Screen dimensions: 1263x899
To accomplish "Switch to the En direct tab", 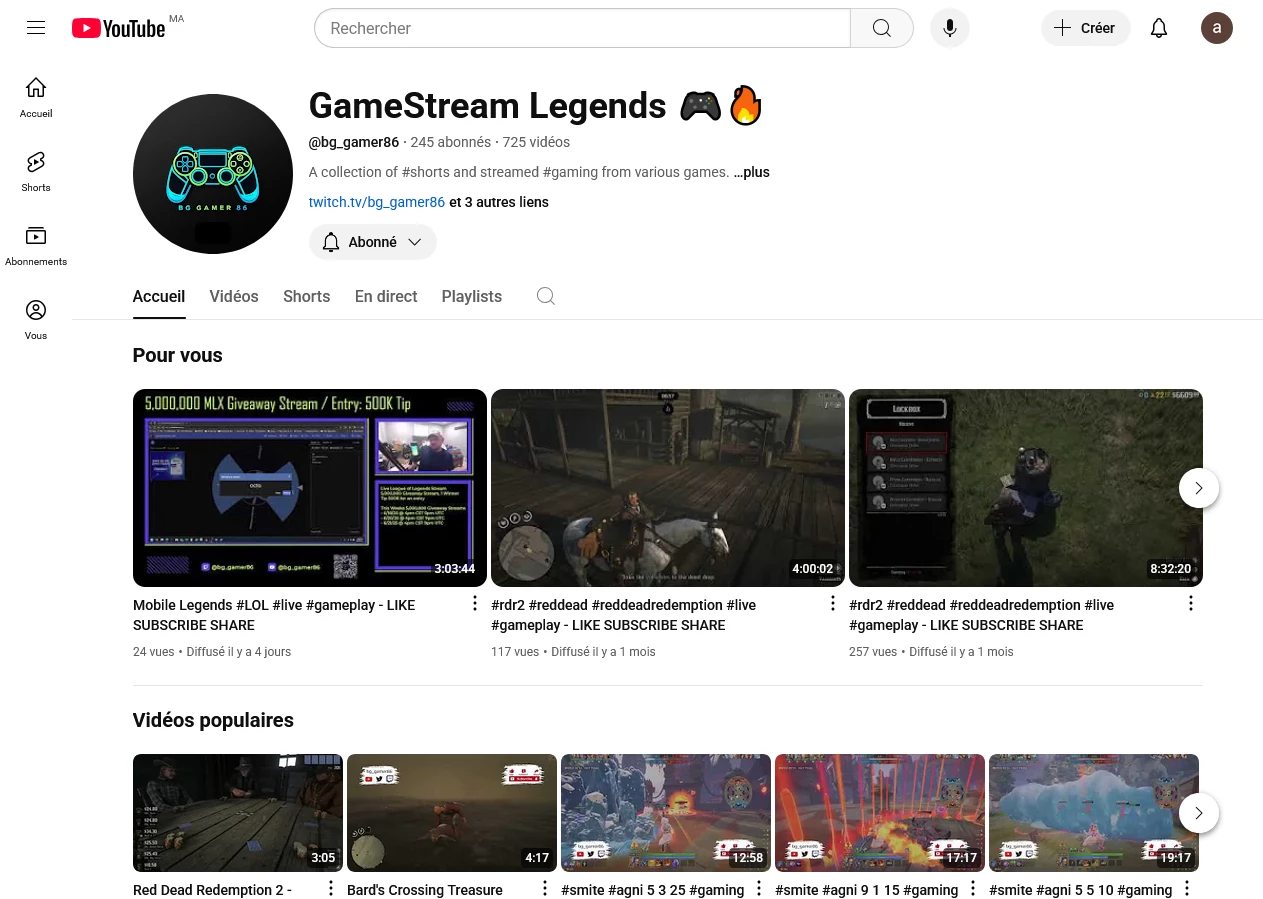I will [386, 296].
